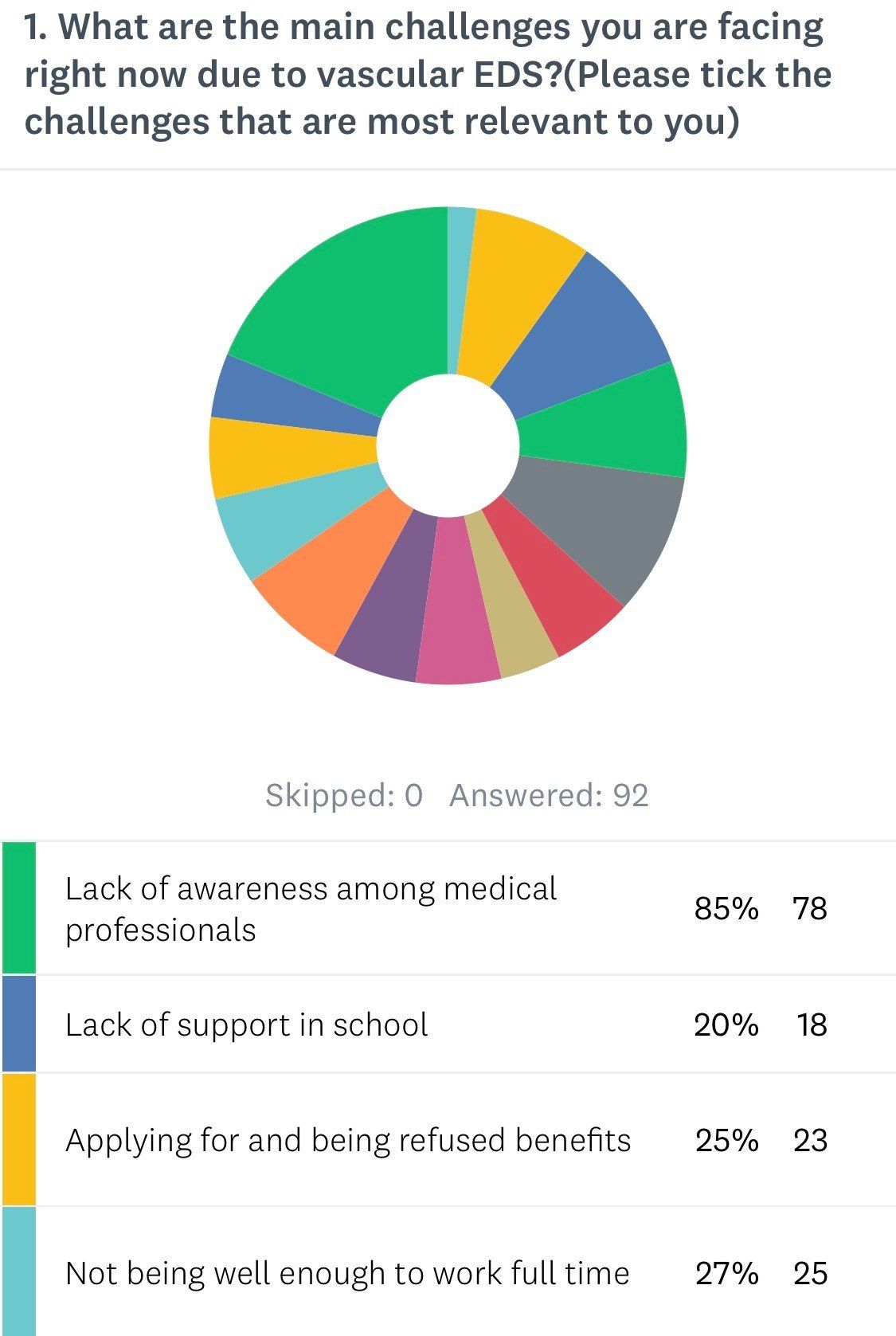The height and width of the screenshot is (1336, 896).
Task: Click the 'Answered: 92' text
Action: pos(549,795)
